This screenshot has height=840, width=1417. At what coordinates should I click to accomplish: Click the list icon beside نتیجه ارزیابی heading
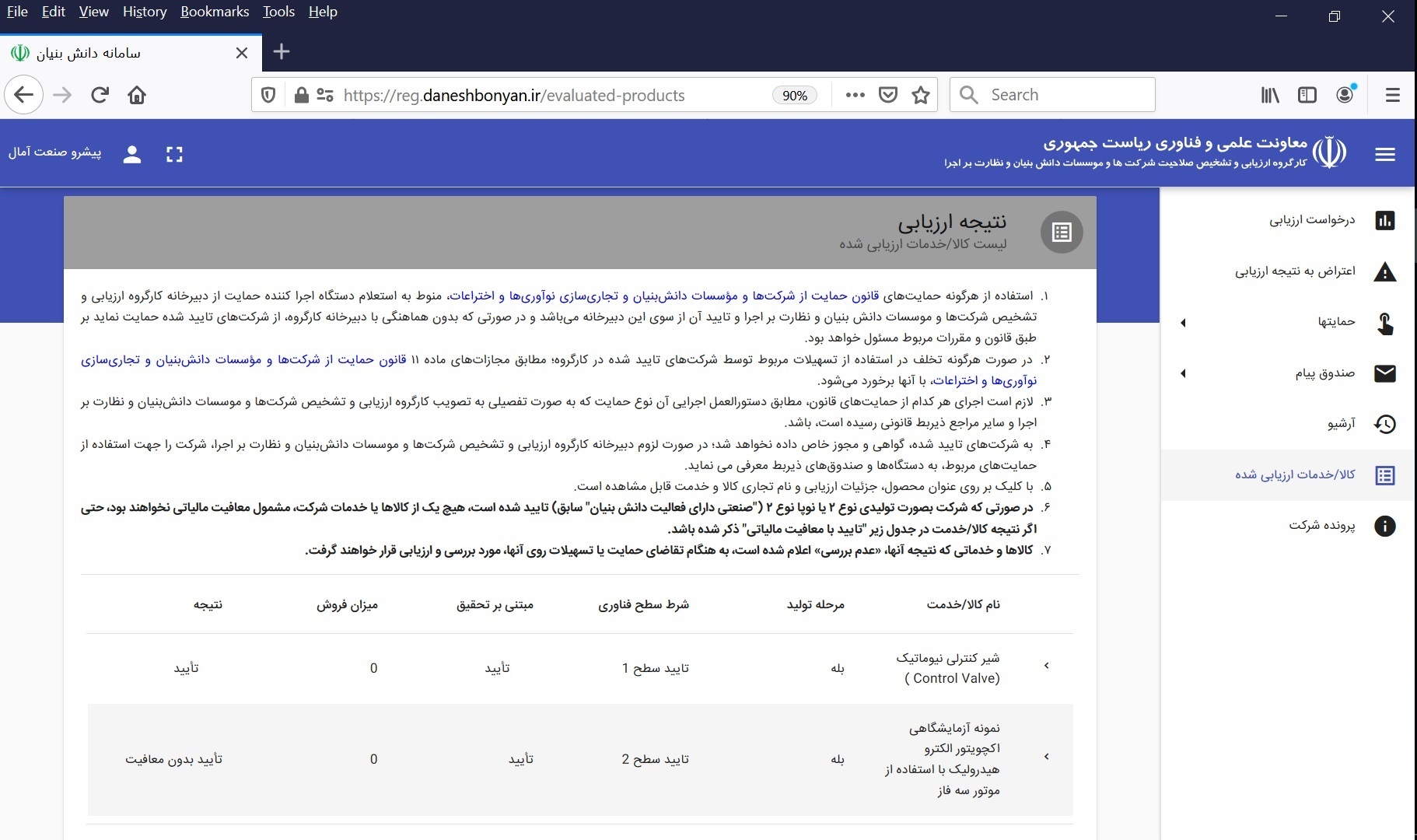pos(1062,232)
